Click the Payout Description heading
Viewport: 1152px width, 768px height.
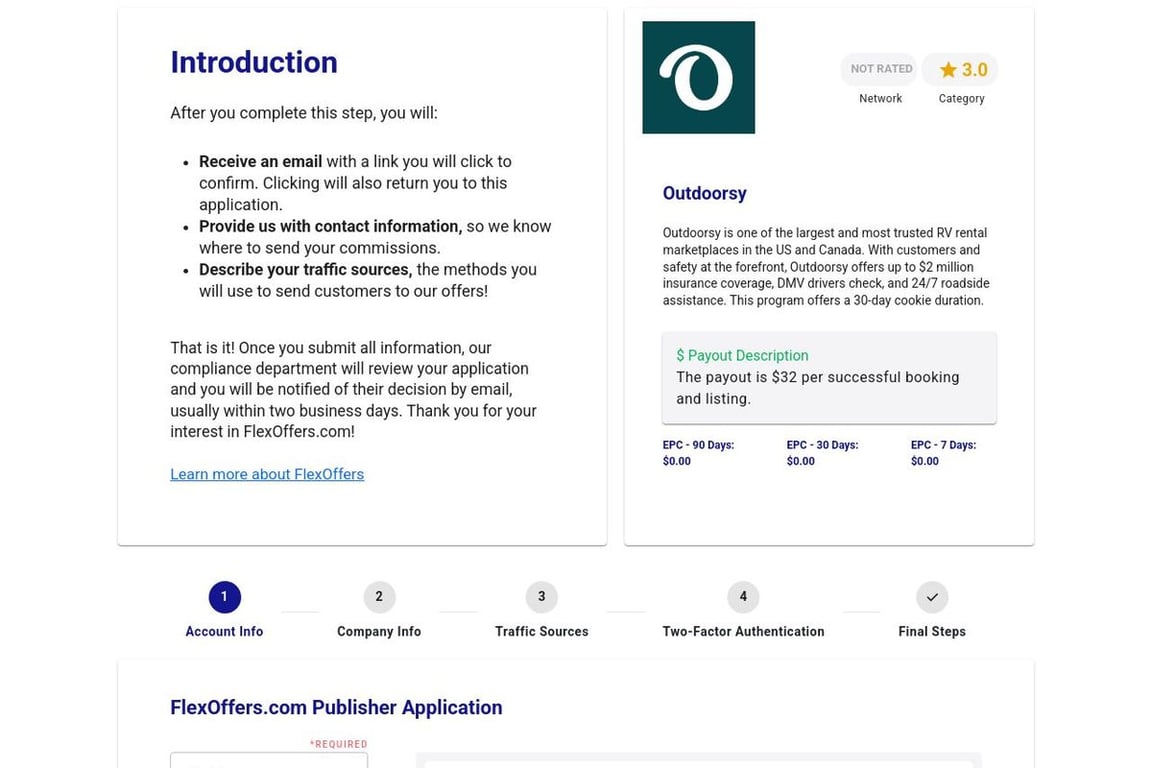742,356
